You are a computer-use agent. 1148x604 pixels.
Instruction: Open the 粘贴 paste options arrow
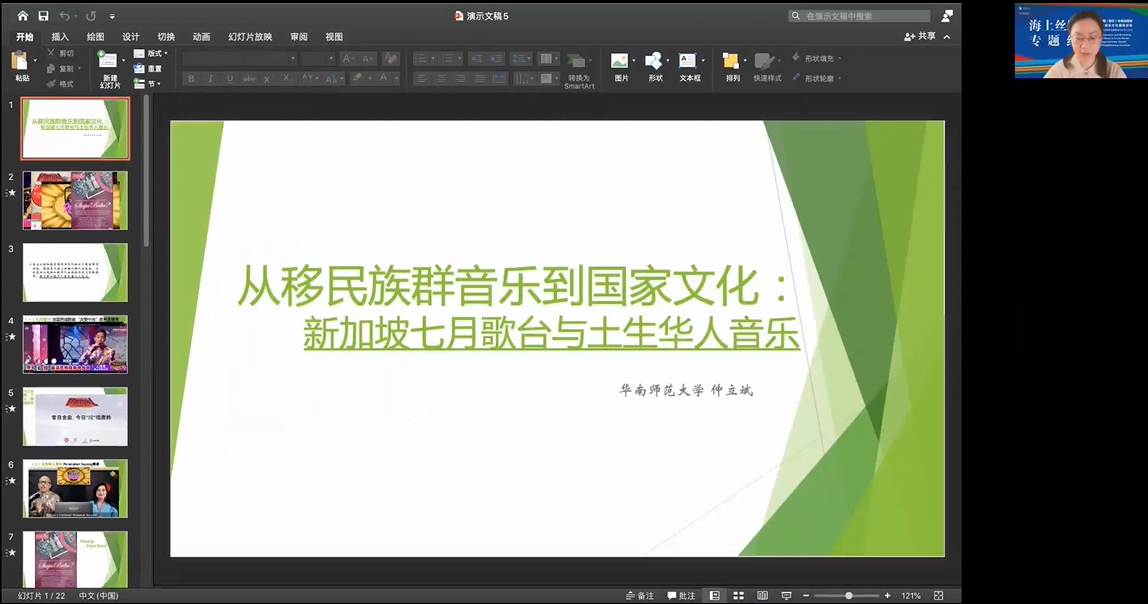(x=35, y=61)
